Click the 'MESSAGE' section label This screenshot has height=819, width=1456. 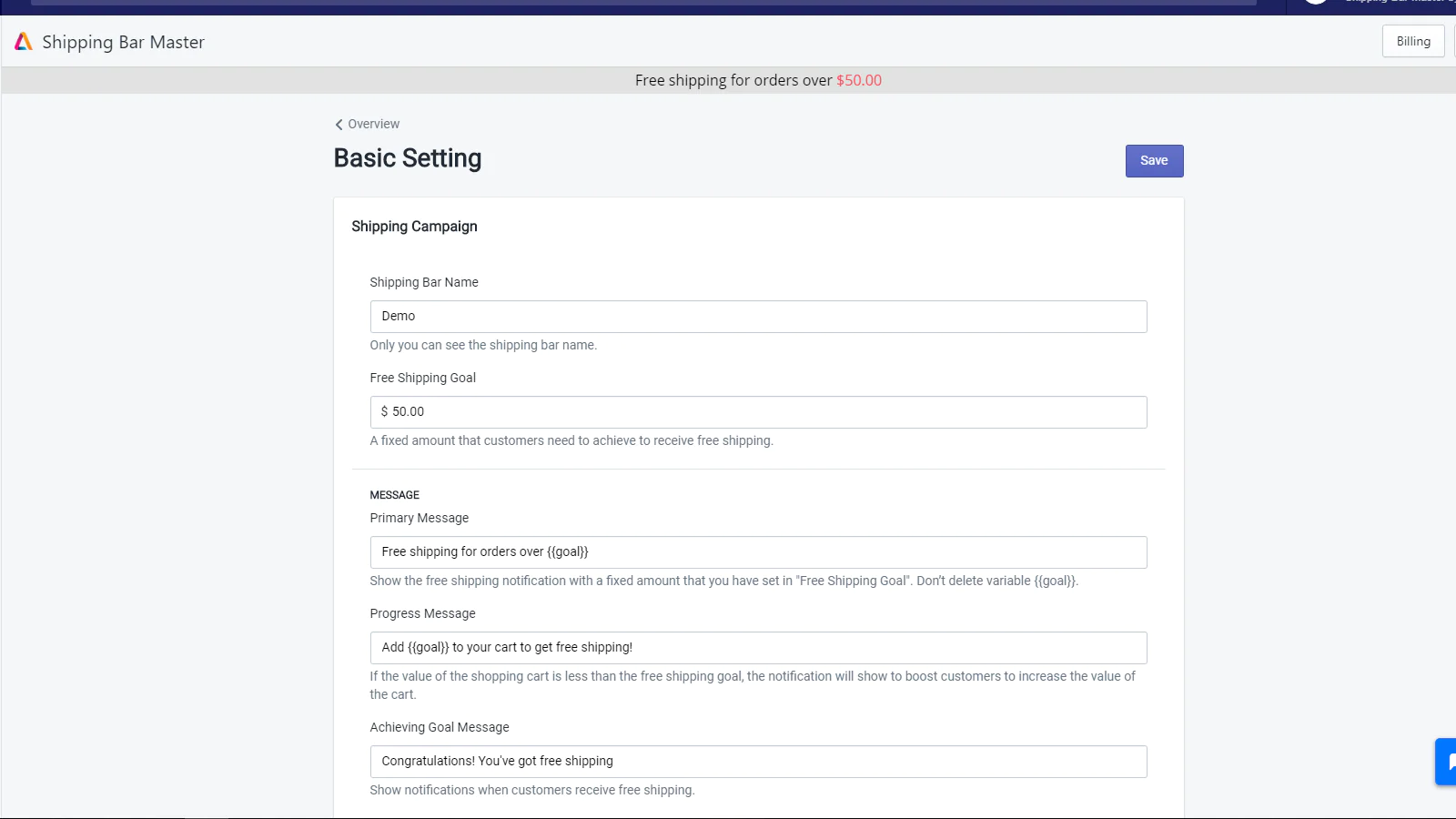[394, 495]
